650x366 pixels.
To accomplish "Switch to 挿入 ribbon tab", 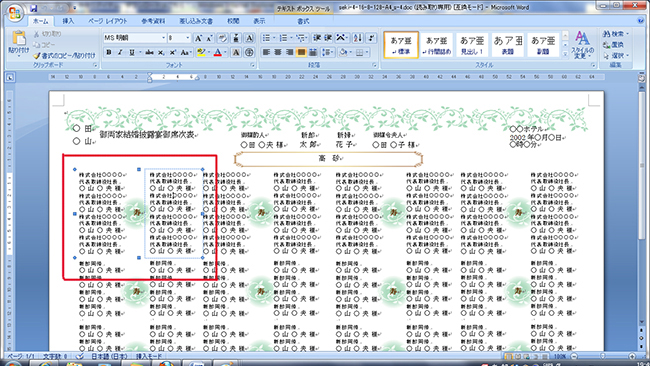I will pos(68,21).
